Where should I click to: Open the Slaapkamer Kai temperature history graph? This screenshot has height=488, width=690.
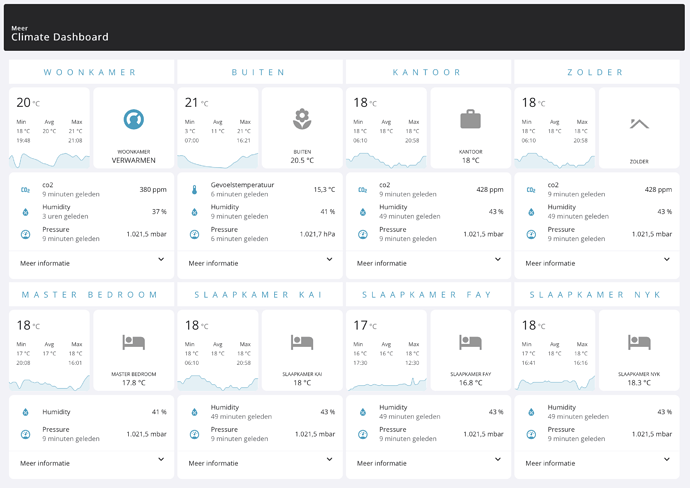point(217,382)
